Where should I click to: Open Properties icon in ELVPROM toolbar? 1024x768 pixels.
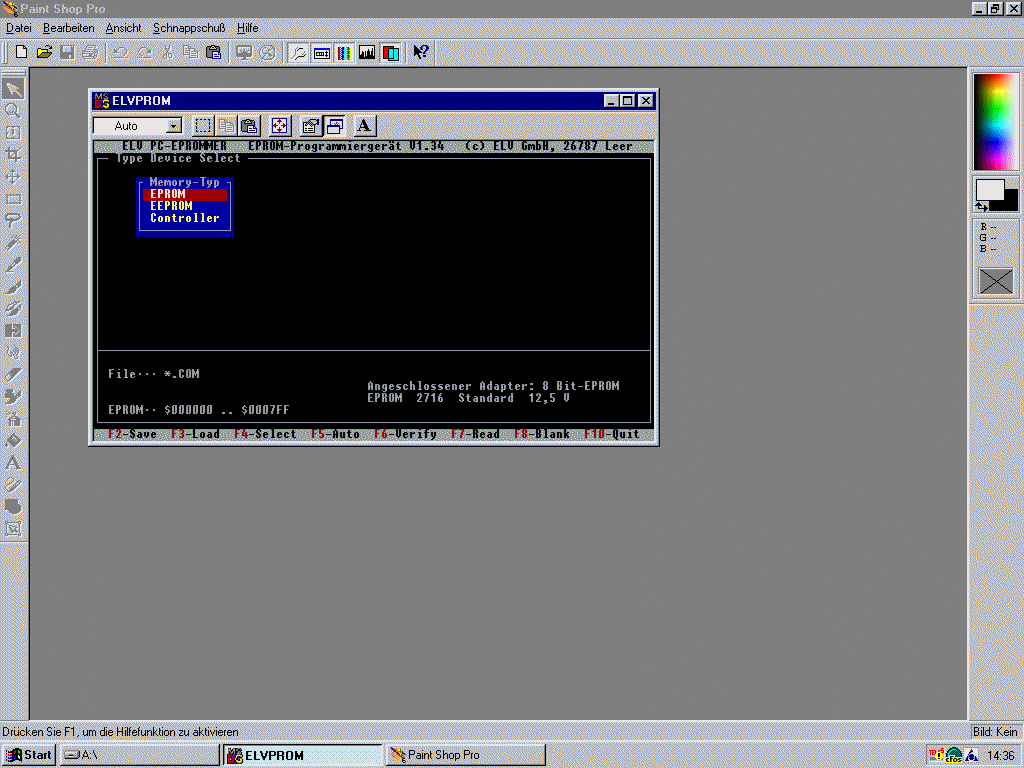pos(311,125)
